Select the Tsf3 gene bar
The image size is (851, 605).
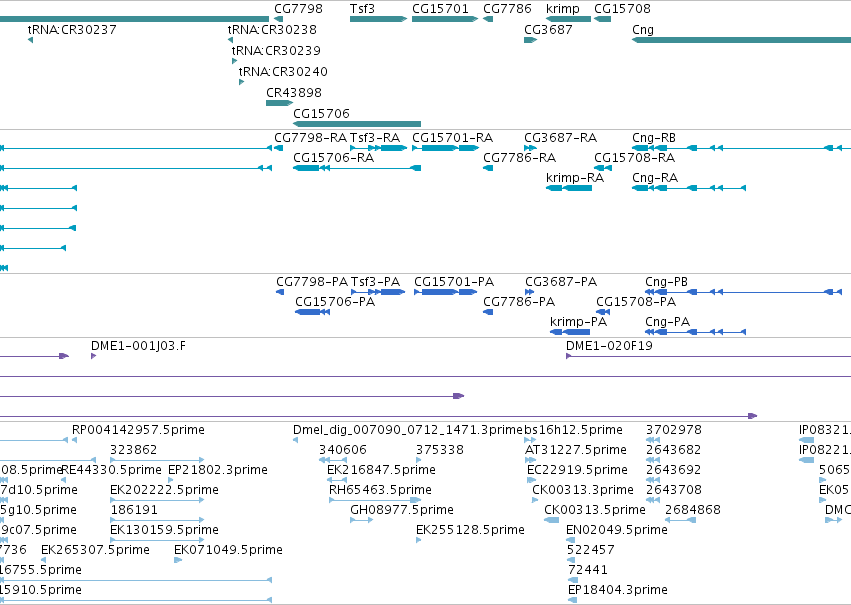(x=378, y=19)
